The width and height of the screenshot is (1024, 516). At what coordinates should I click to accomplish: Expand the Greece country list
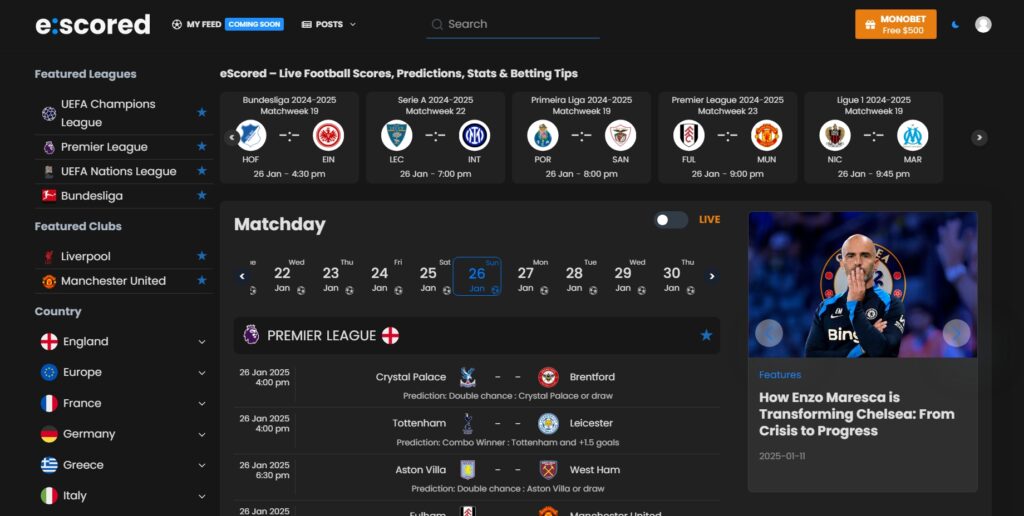(202, 465)
